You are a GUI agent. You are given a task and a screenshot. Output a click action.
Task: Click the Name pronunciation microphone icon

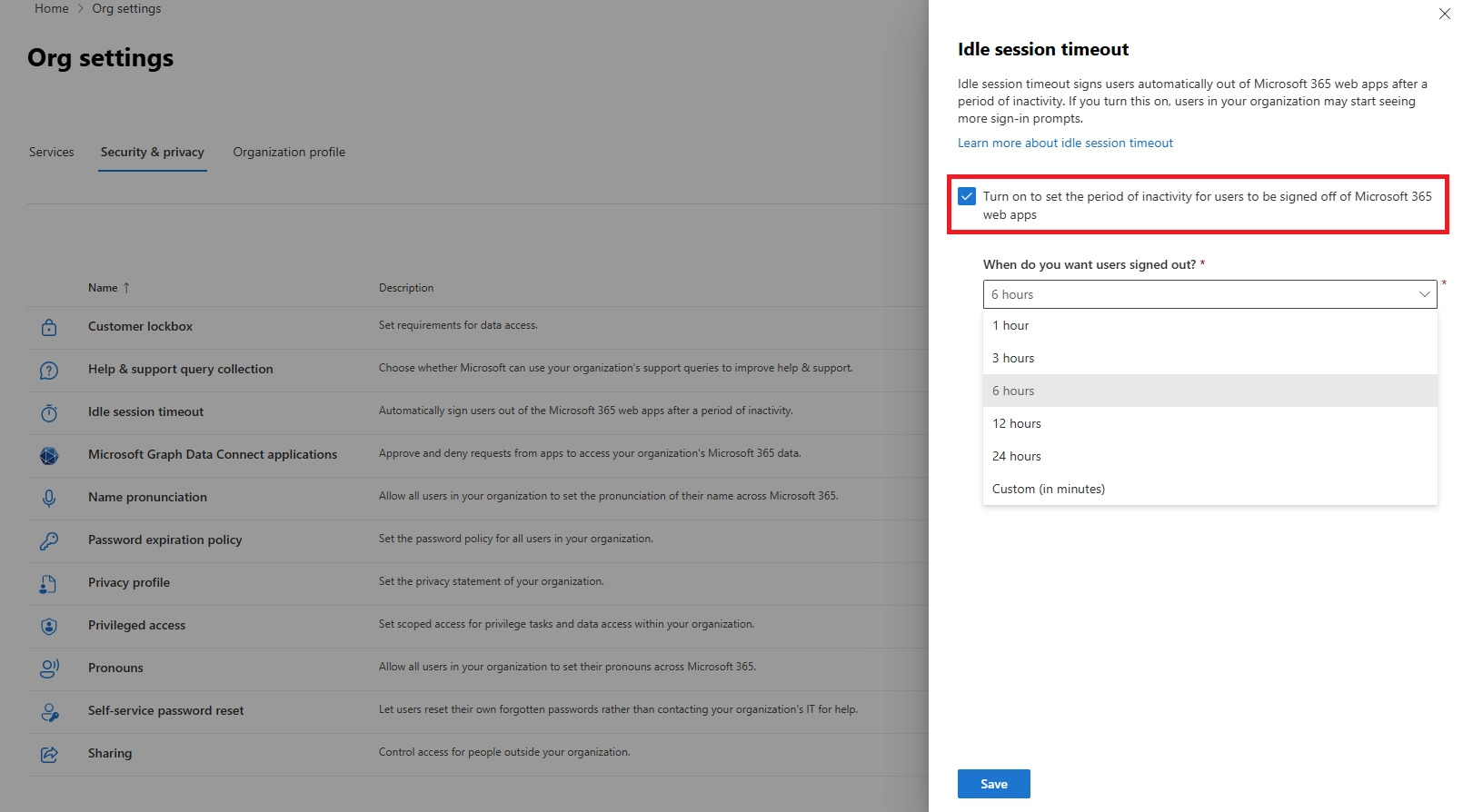49,498
